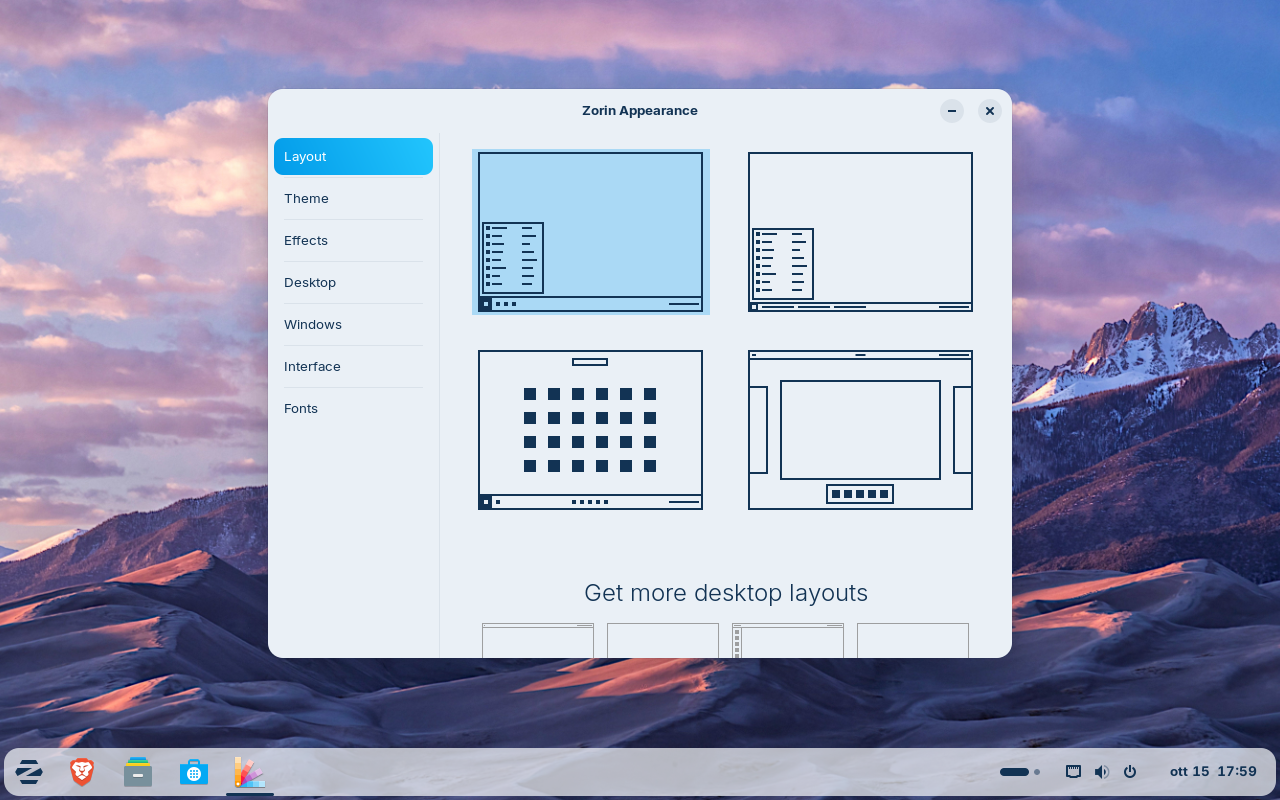Open the Effects section
1280x800 pixels.
tap(353, 241)
